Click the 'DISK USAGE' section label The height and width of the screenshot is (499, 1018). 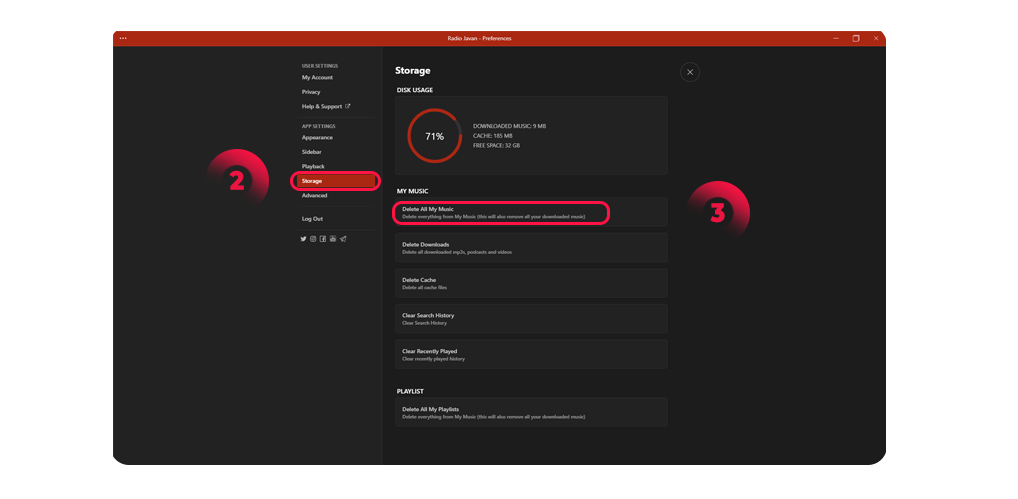[x=415, y=90]
